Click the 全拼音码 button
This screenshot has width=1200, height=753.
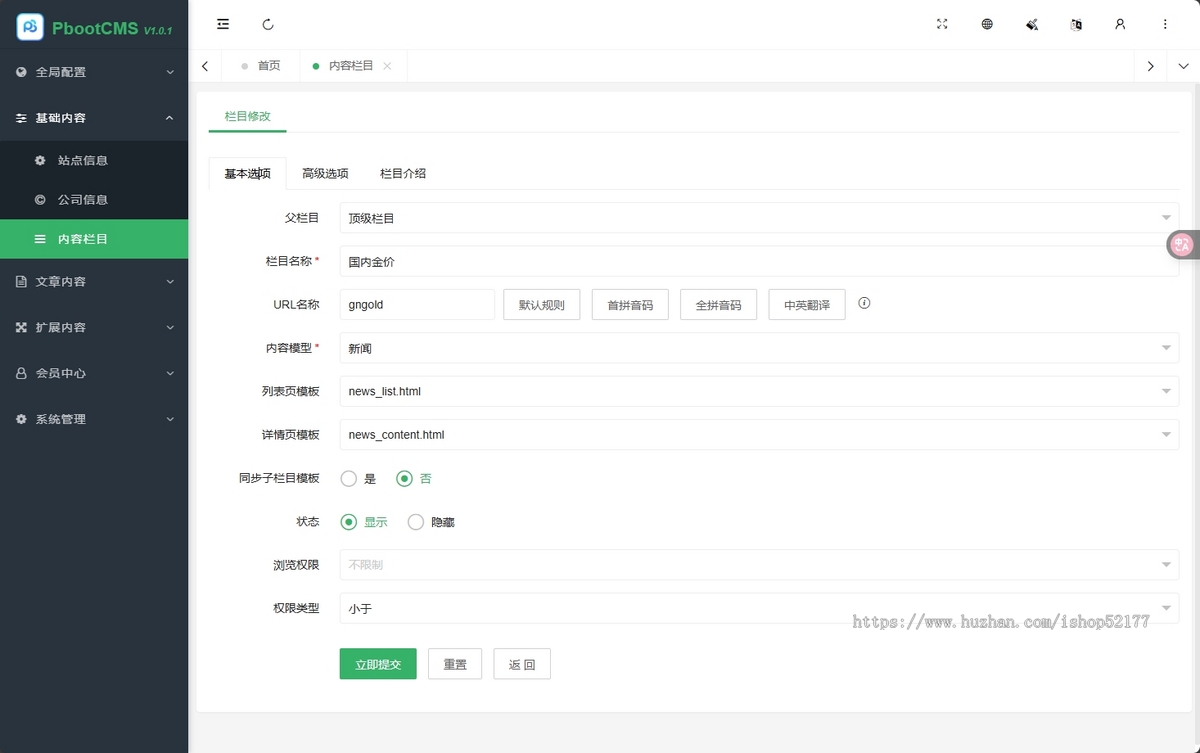[718, 305]
